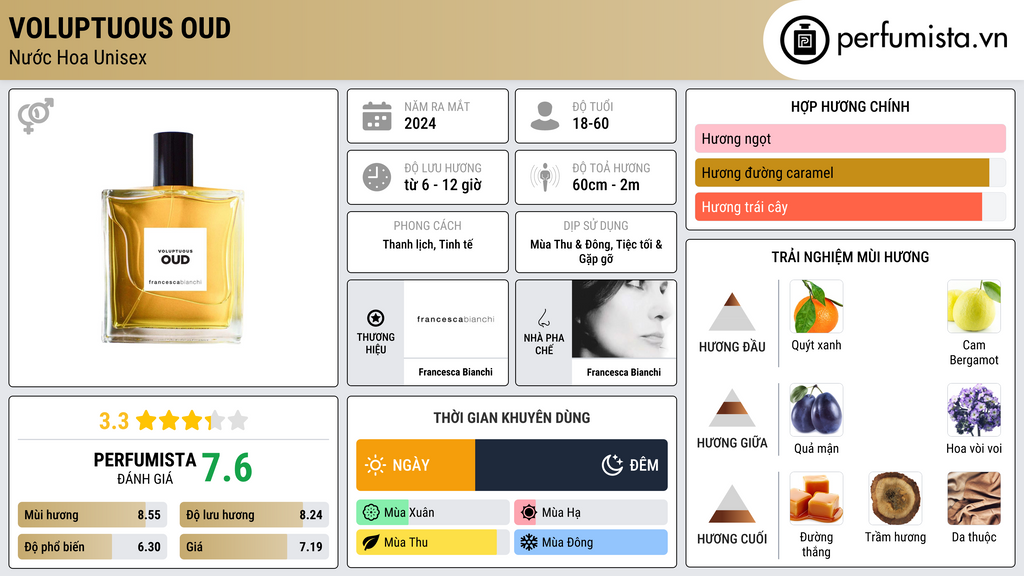The height and width of the screenshot is (576, 1024).
Task: Click the Francesca Bianchi perfumer portrait
Action: pyautogui.click(x=624, y=319)
